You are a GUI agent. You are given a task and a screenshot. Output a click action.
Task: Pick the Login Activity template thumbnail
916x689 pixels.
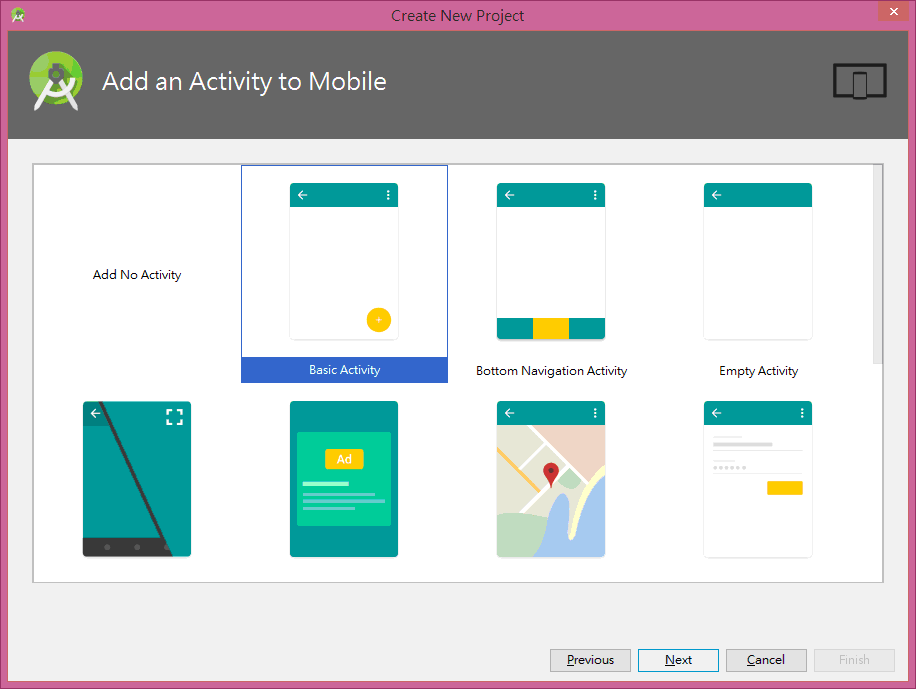click(x=758, y=479)
